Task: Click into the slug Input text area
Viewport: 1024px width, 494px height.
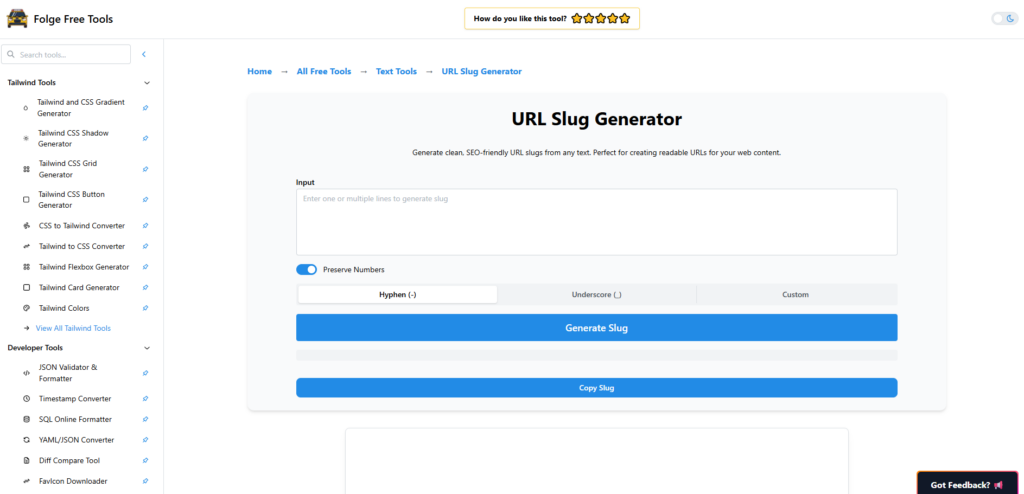Action: pos(597,222)
